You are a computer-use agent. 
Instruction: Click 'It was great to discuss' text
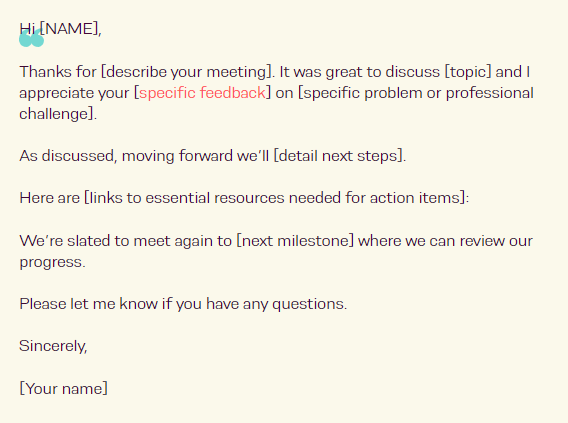[x=360, y=72]
